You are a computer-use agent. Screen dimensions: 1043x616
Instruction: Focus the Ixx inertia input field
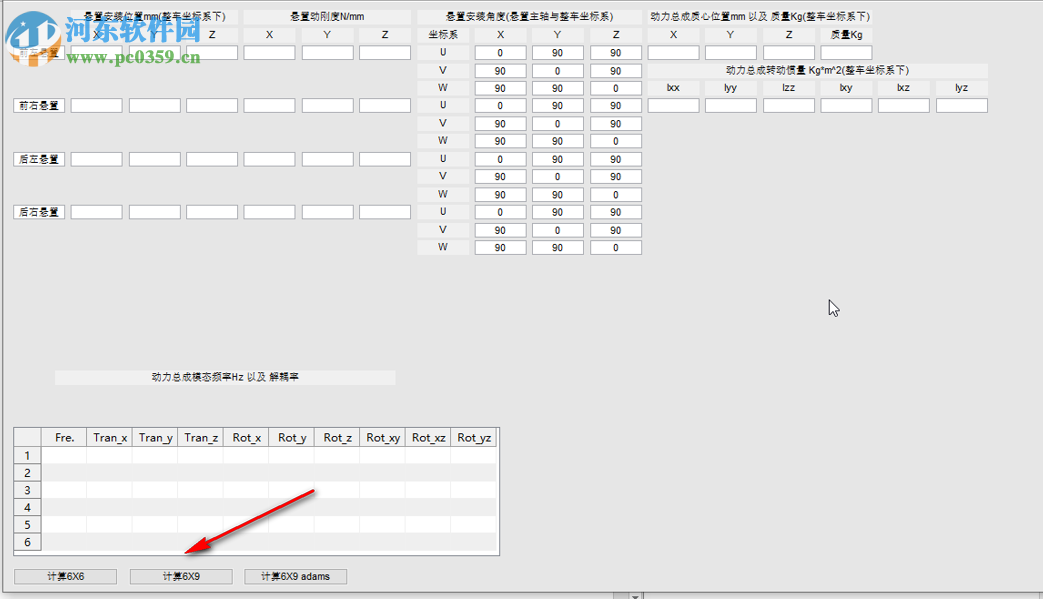673,105
